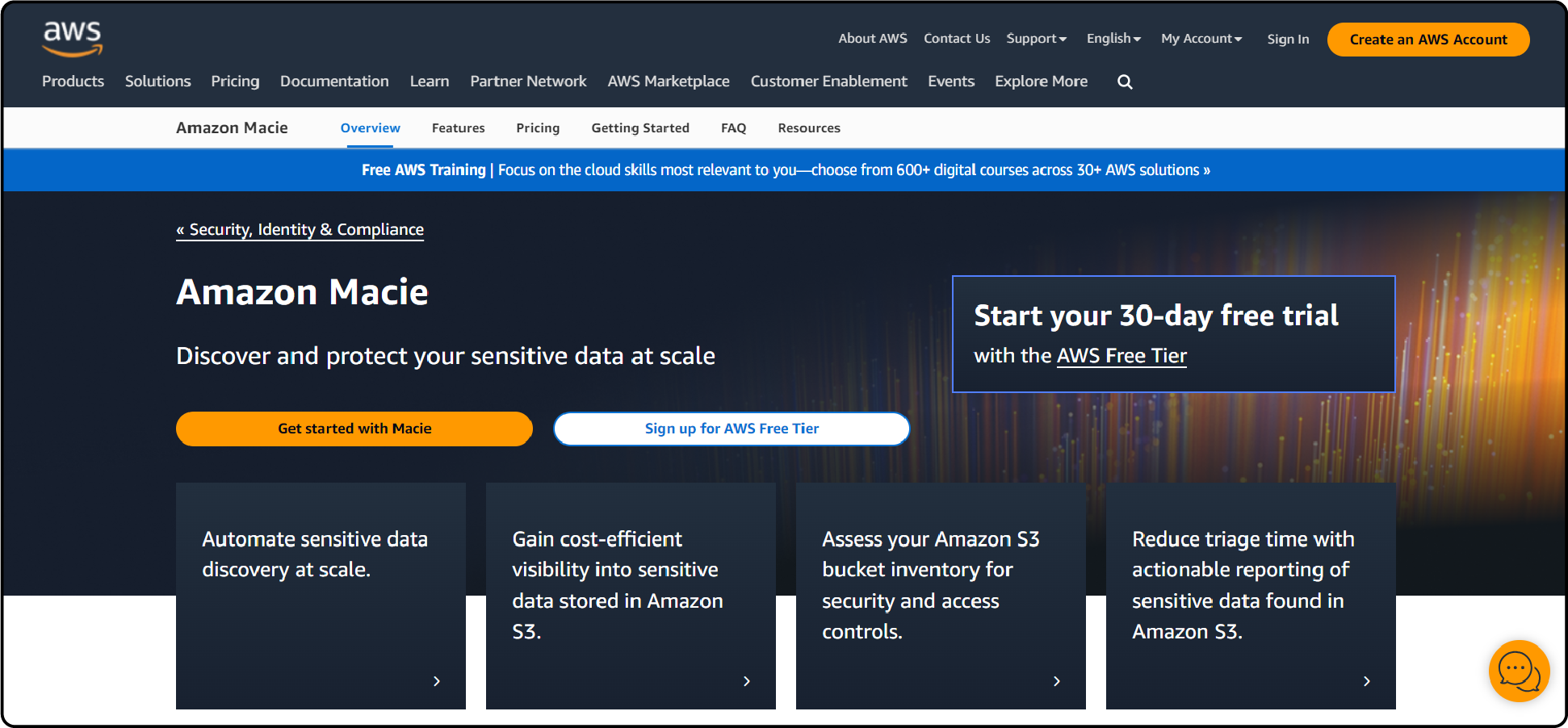Screen dimensions: 1568x728
Task: Open the Solutions menu
Action: click(158, 82)
